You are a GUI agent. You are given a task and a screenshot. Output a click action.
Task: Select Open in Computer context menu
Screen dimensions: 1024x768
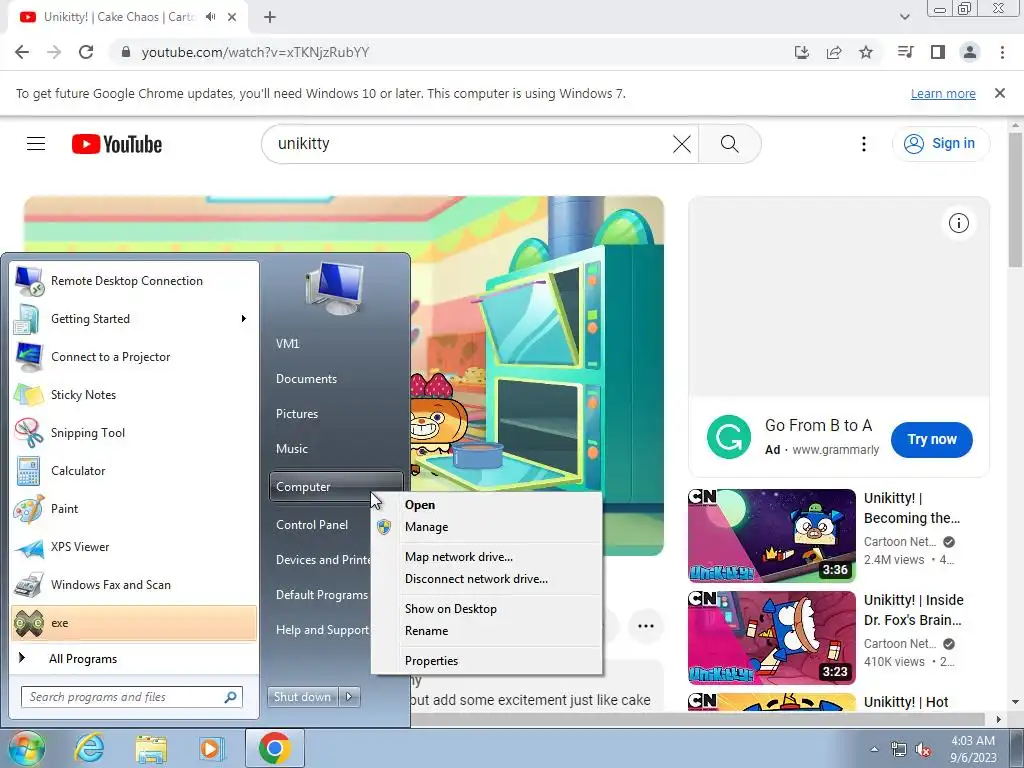pos(486,505)
